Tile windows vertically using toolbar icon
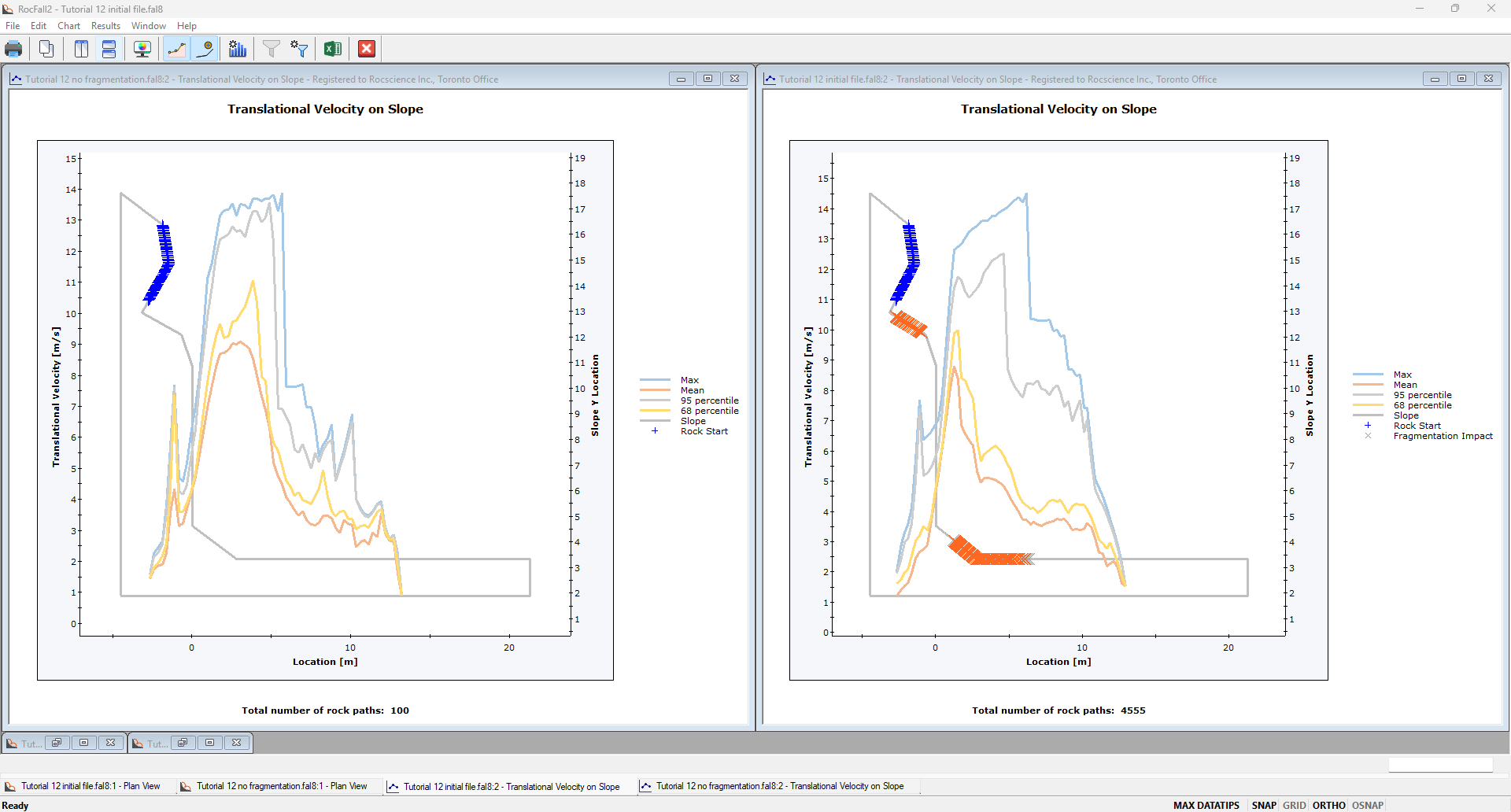The width and height of the screenshot is (1511, 812). [81, 49]
